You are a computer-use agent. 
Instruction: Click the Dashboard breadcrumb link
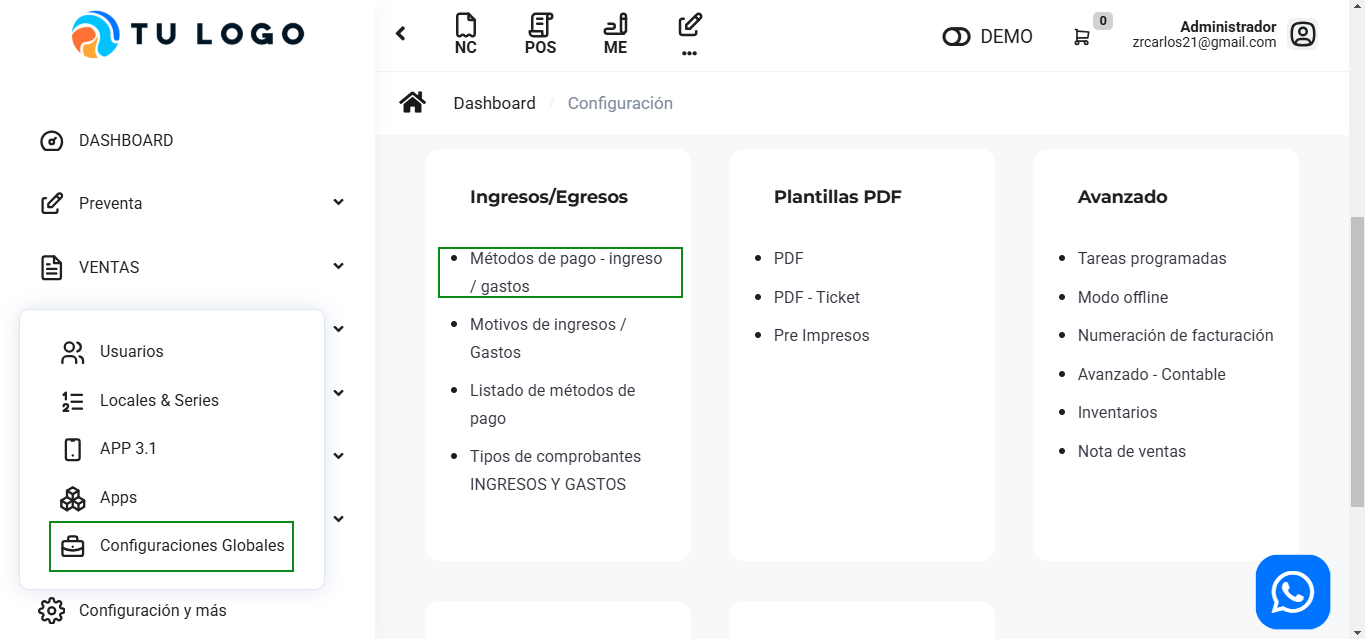click(x=494, y=103)
